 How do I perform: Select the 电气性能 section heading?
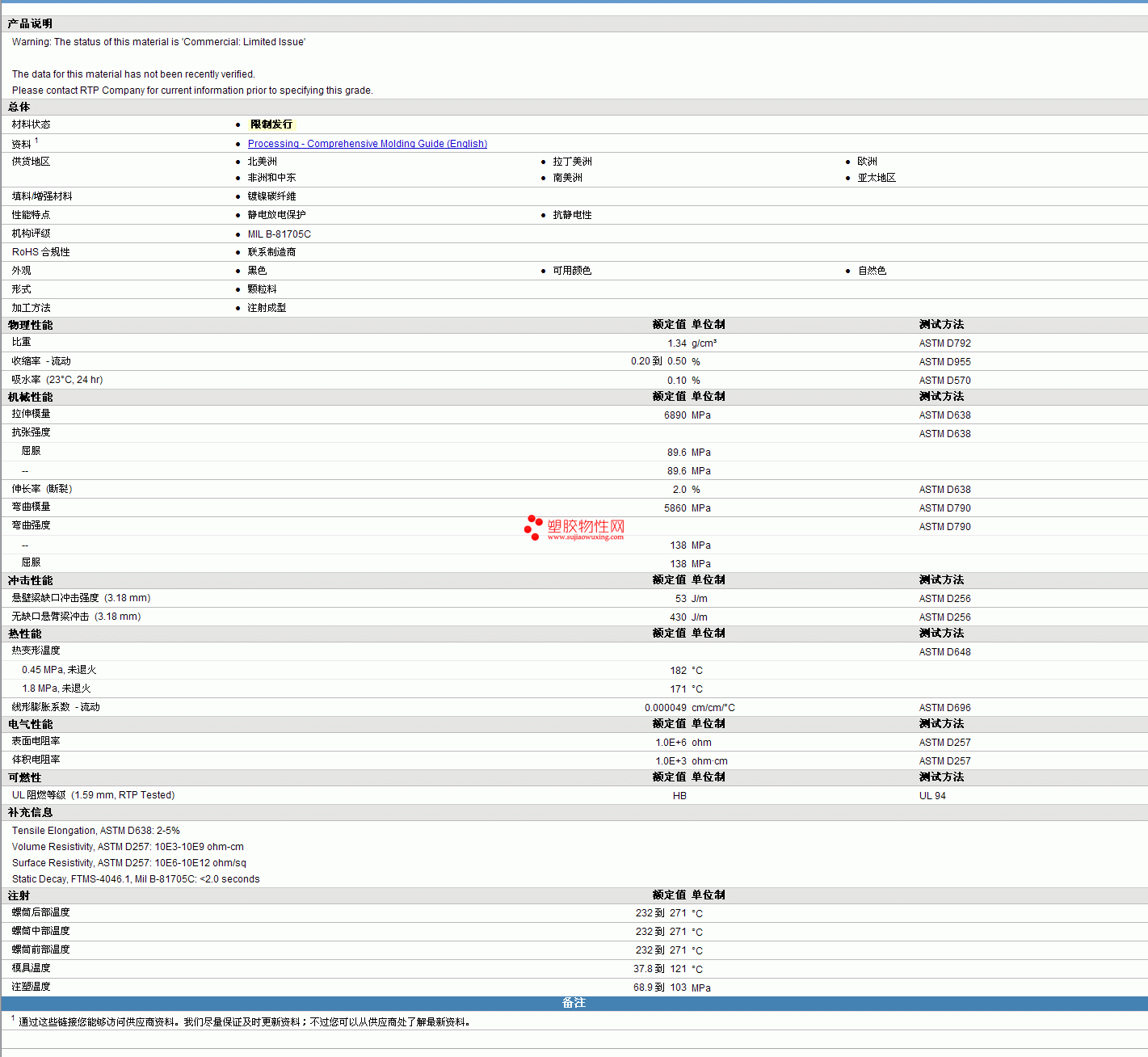pyautogui.click(x=31, y=724)
